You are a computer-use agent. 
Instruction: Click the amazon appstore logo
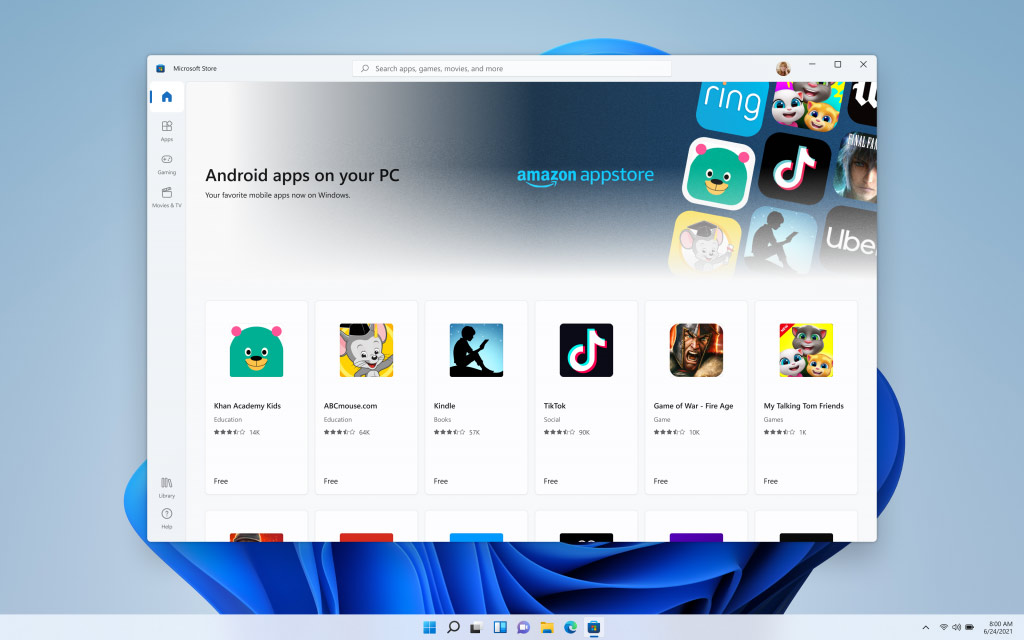[x=585, y=176]
